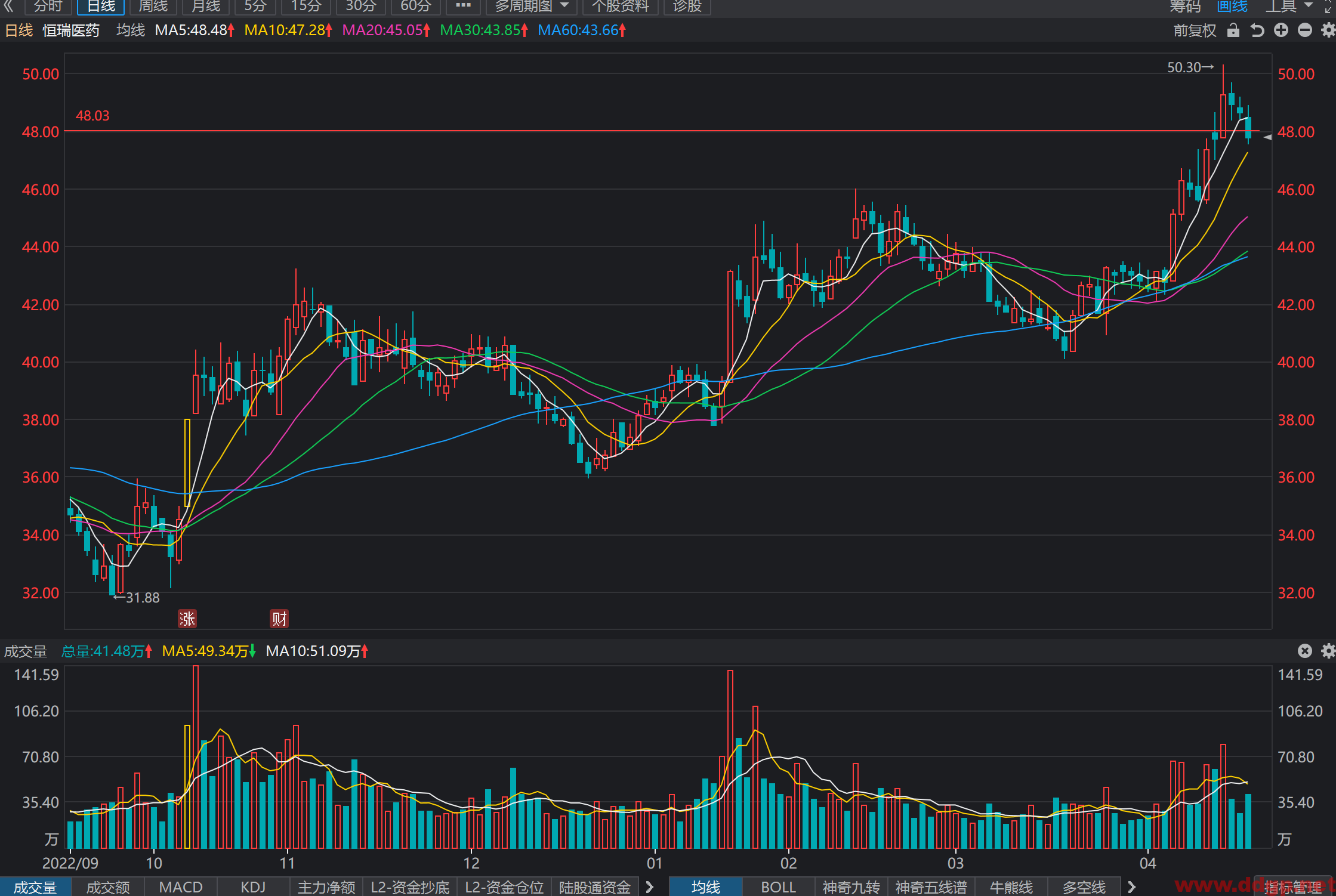
Task: Zoom out chart with the minus icon
Action: [1305, 30]
